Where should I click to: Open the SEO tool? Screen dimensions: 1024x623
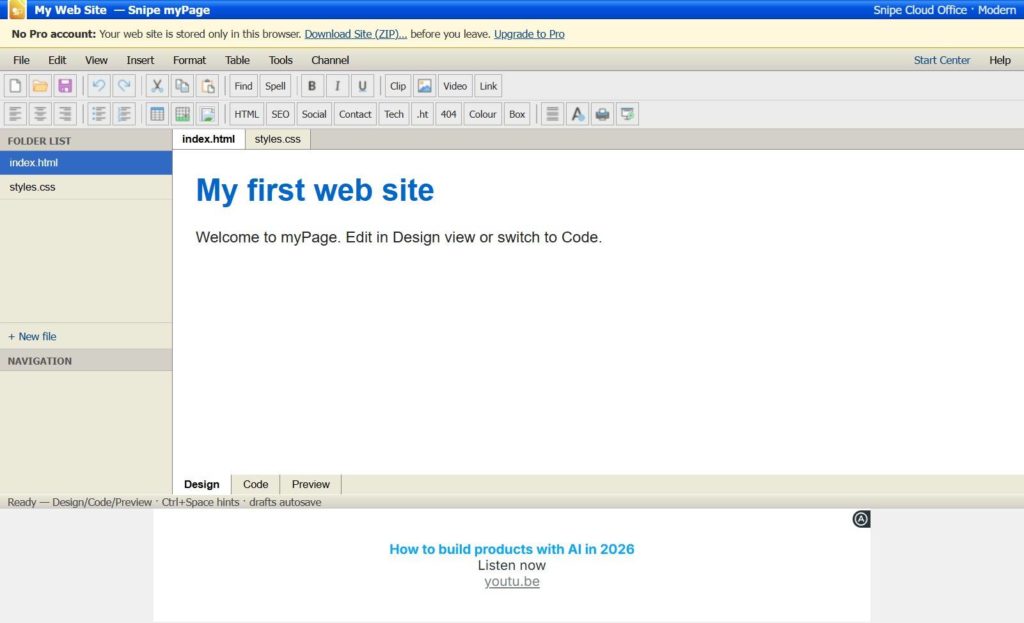(x=280, y=114)
